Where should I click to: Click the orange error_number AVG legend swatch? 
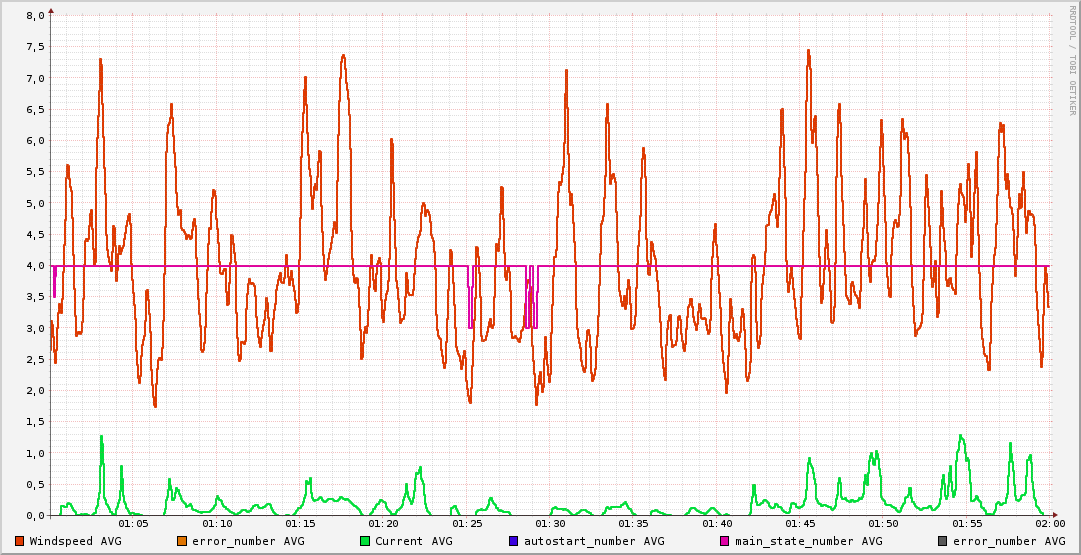coord(183,541)
